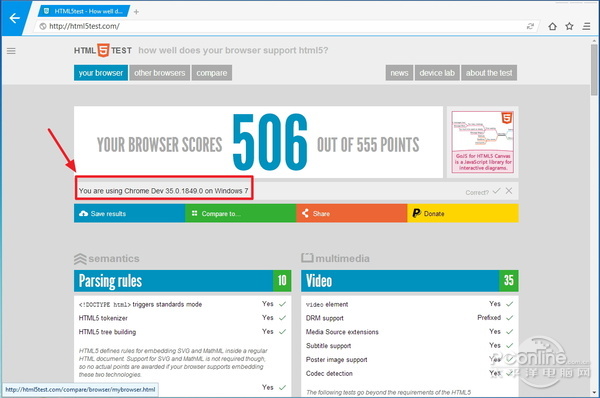Click the reload icon in address bar
The image size is (600, 398).
pos(530,26)
